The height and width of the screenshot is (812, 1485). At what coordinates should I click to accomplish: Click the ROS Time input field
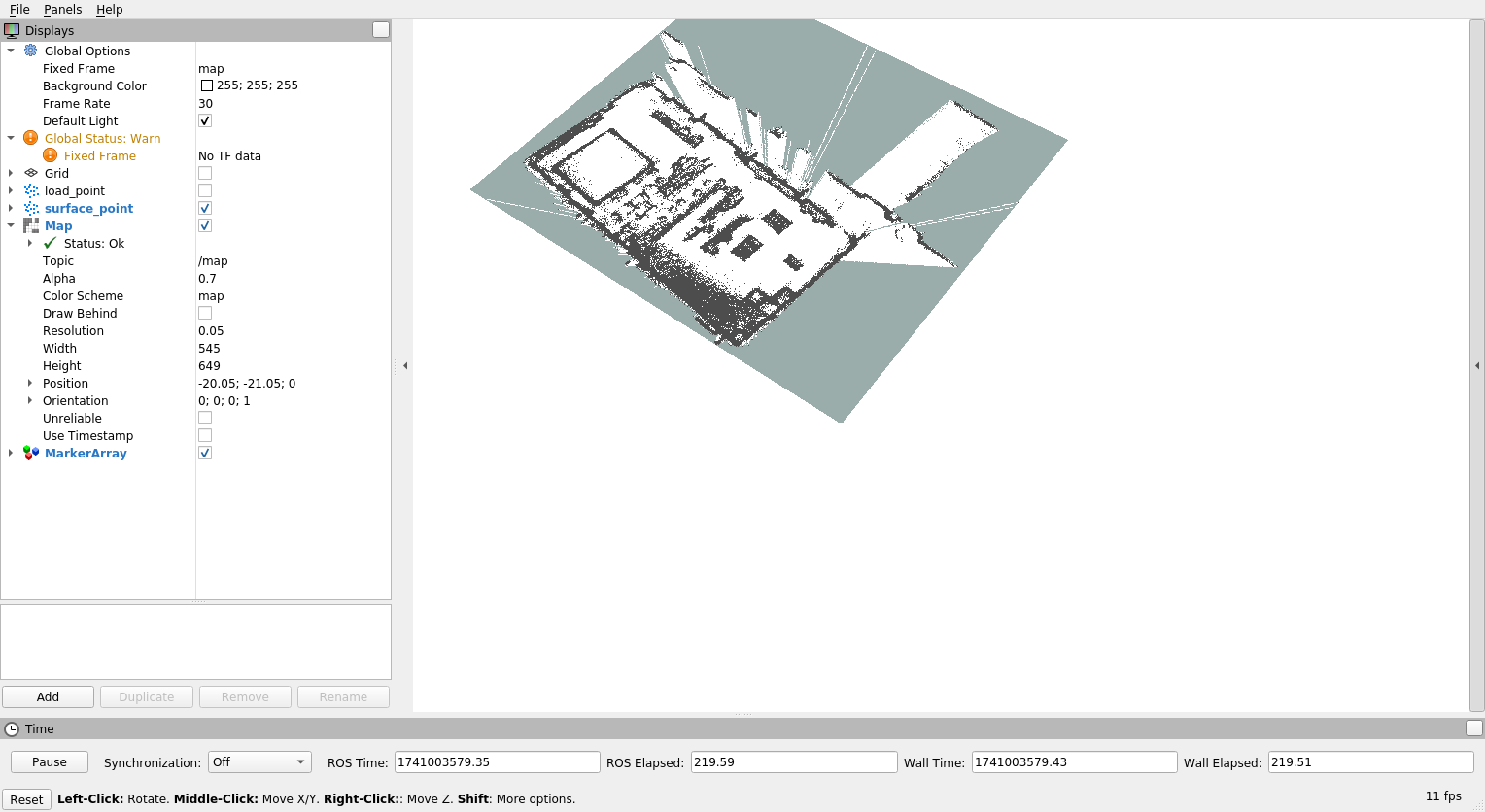tap(497, 762)
